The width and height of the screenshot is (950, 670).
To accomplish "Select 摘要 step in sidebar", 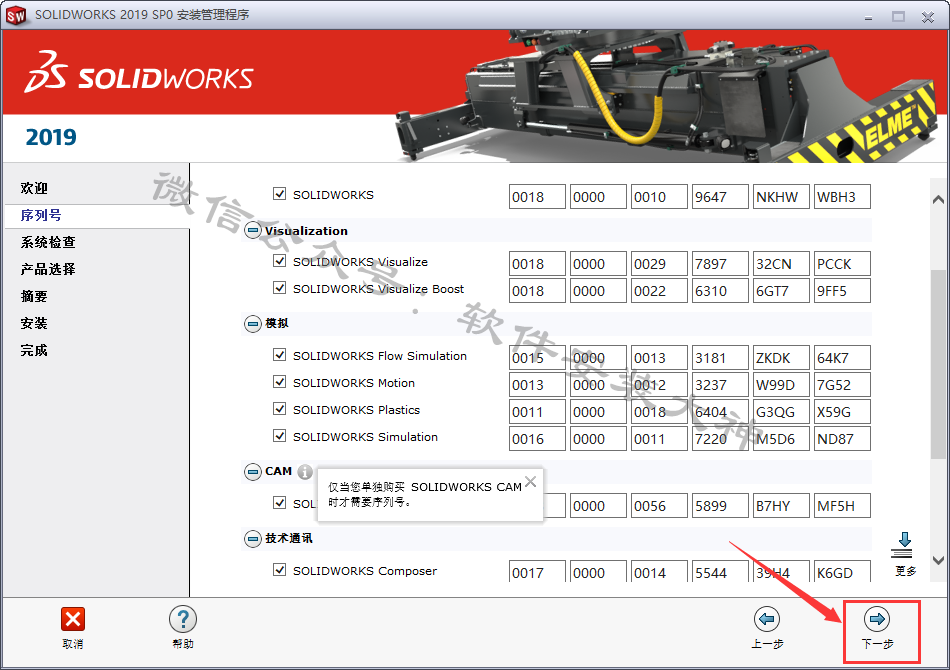I will pyautogui.click(x=34, y=296).
